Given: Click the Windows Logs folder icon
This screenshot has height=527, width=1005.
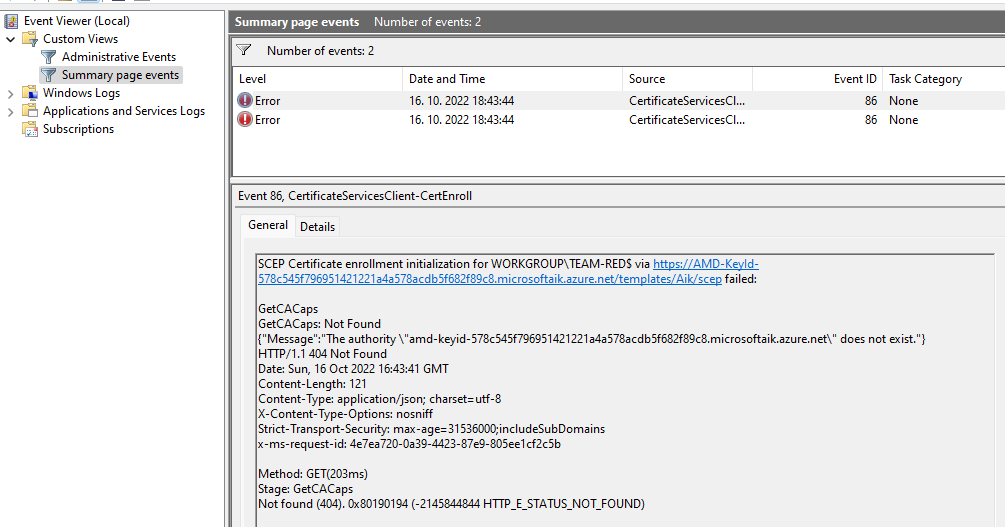Looking at the screenshot, I should tap(30, 93).
